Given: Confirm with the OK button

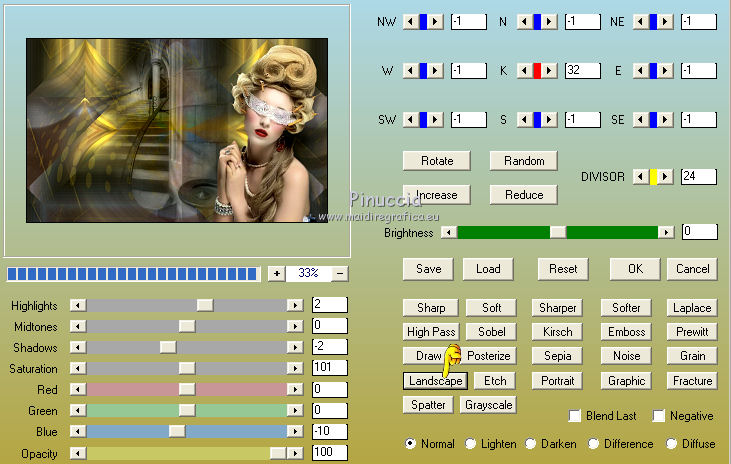Looking at the screenshot, I should point(635,269).
